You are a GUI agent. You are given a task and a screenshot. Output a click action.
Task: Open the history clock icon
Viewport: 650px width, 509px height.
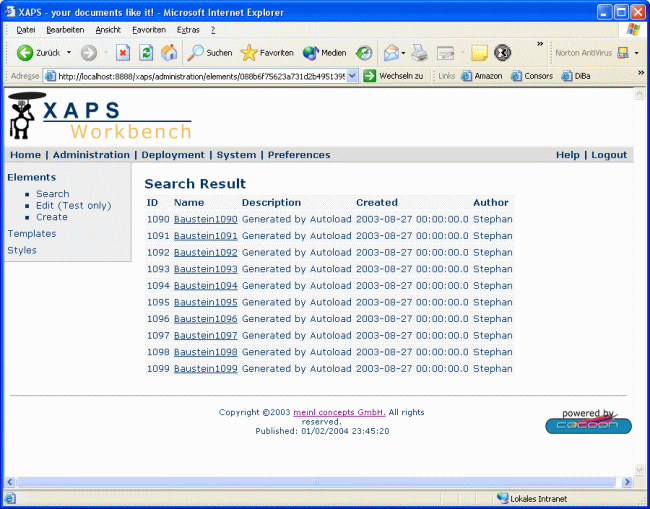click(364, 53)
